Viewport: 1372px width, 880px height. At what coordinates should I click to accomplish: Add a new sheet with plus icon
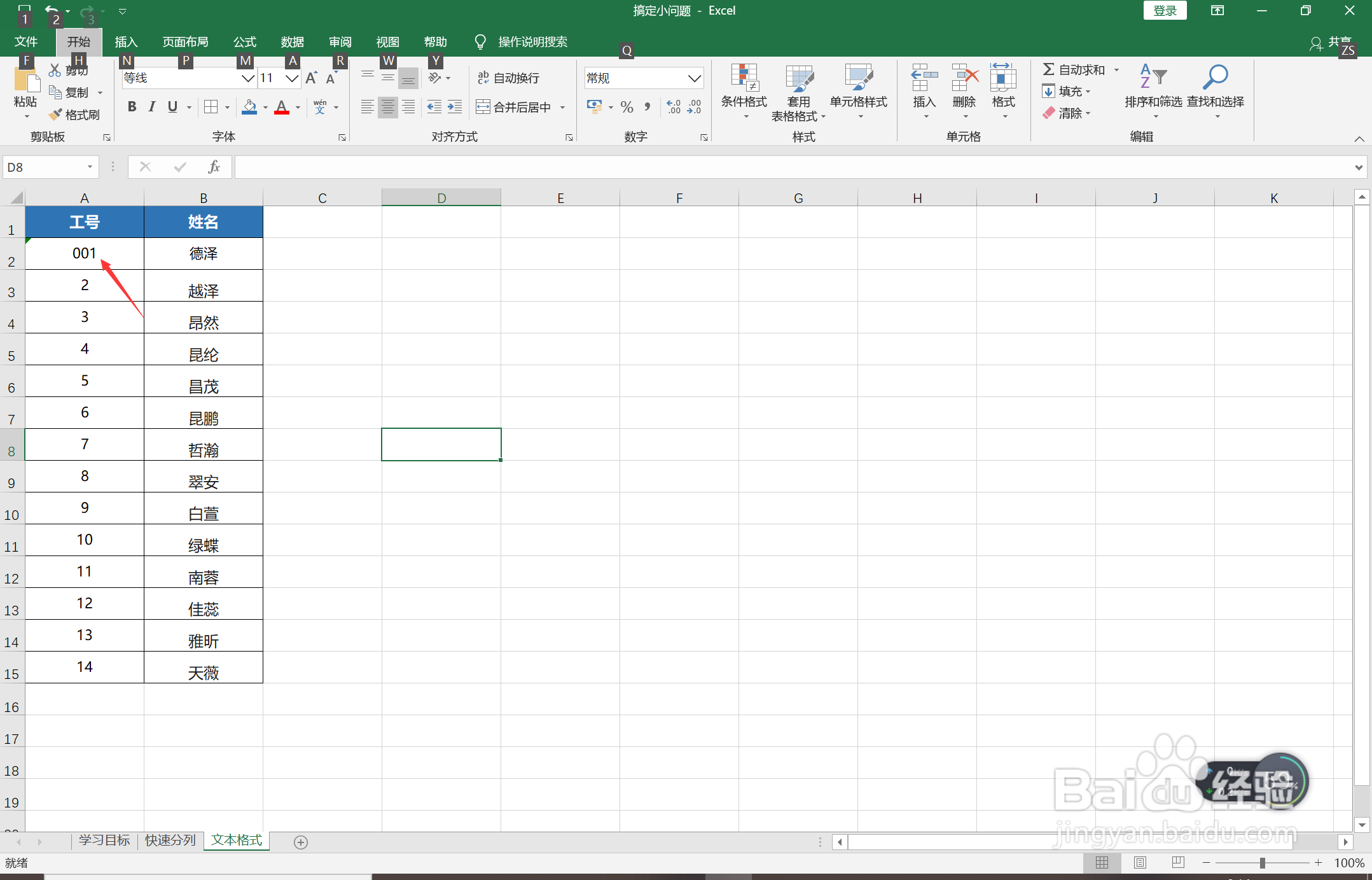[x=301, y=842]
